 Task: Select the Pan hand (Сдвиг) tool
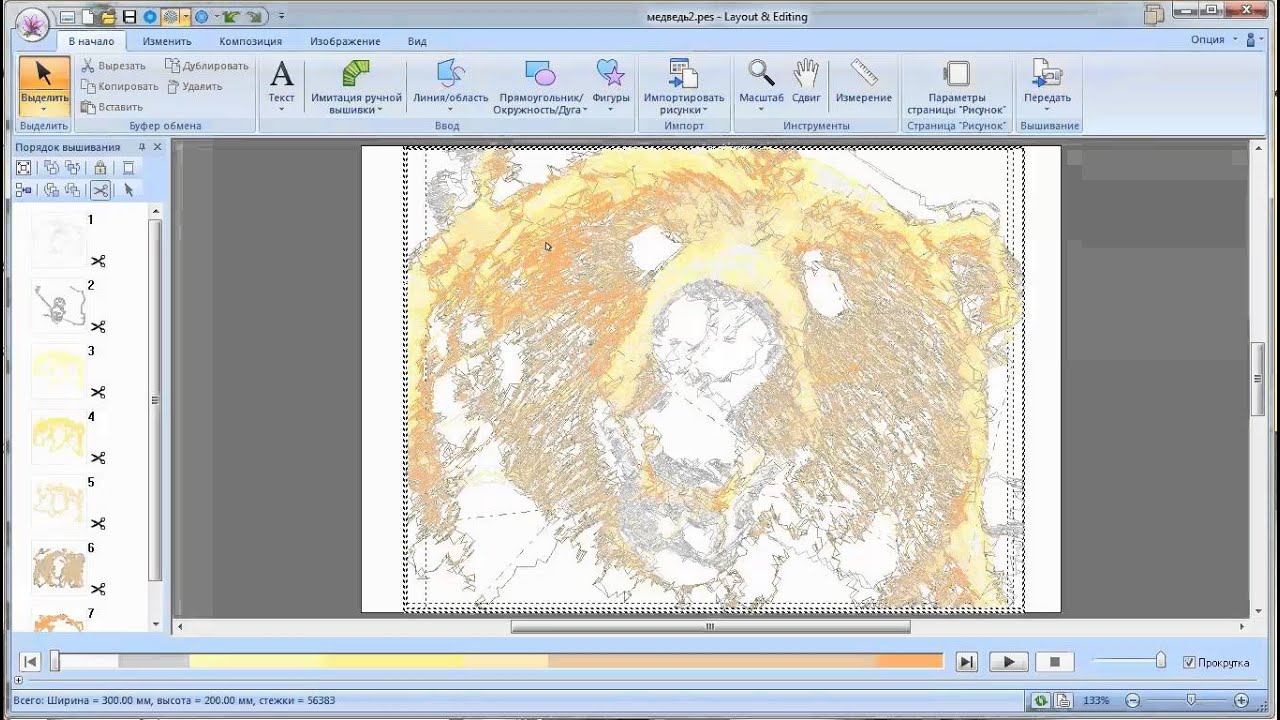point(806,81)
